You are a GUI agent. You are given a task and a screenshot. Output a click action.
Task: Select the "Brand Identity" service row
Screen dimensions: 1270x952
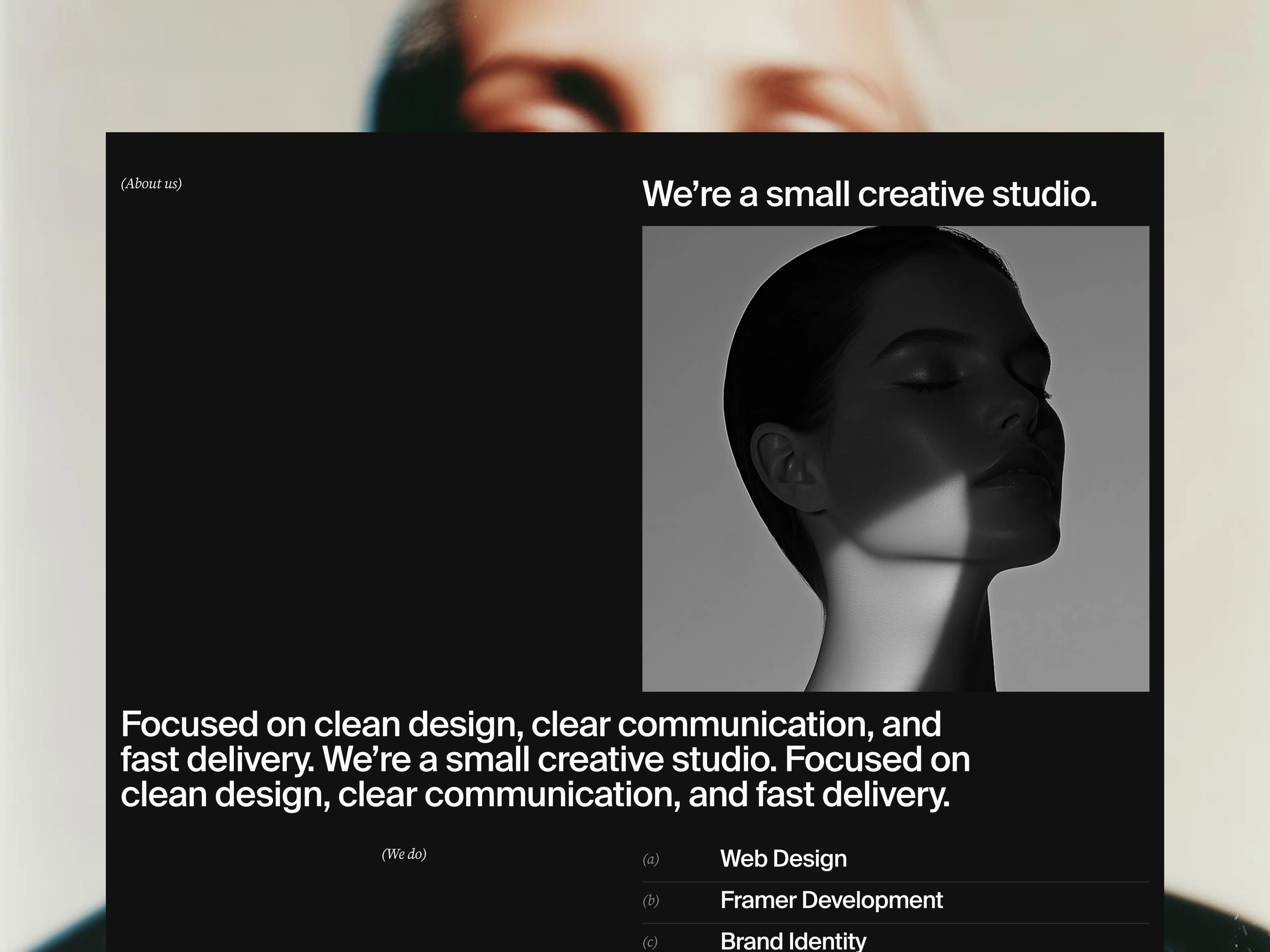895,940
